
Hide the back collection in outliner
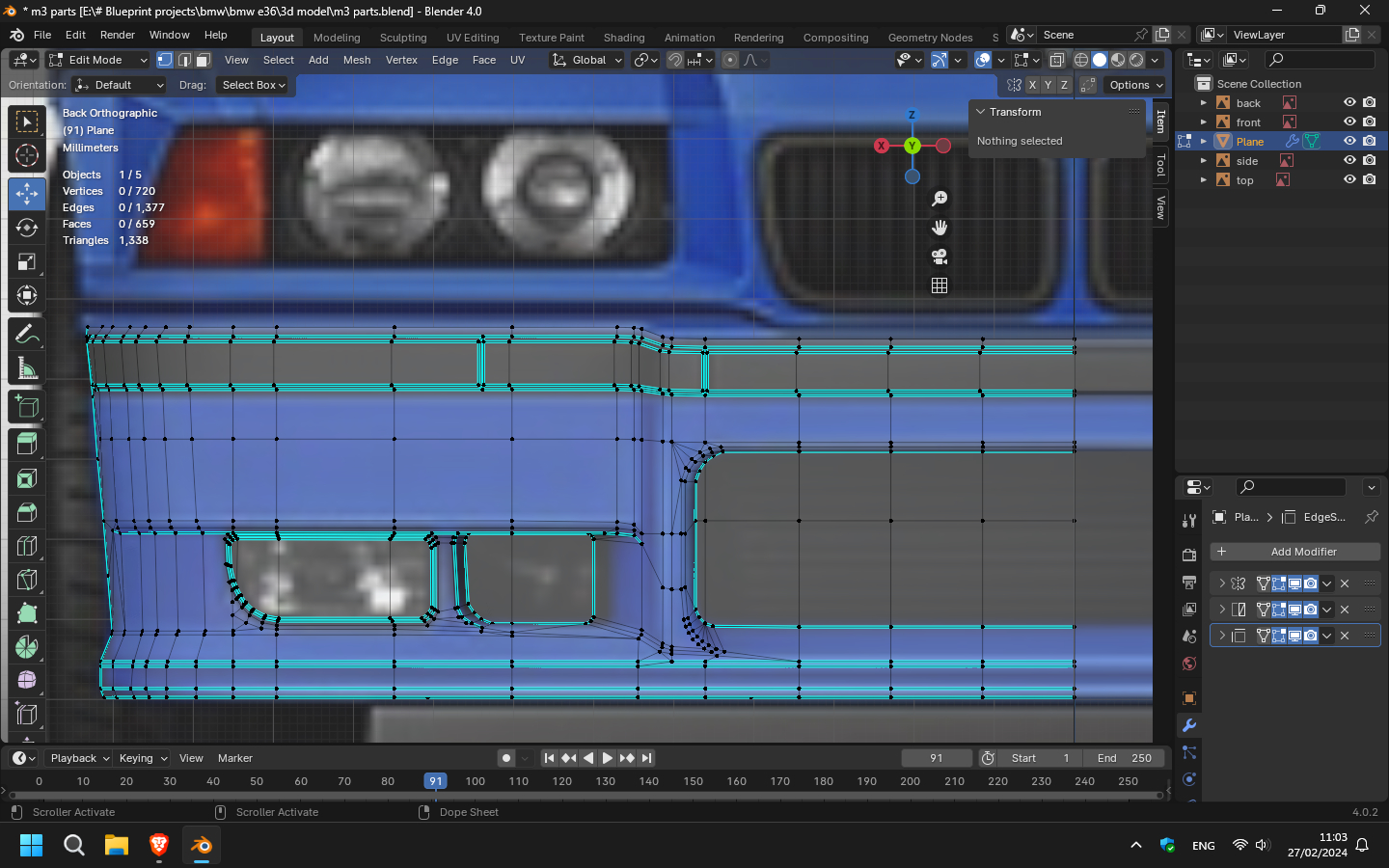click(x=1349, y=102)
